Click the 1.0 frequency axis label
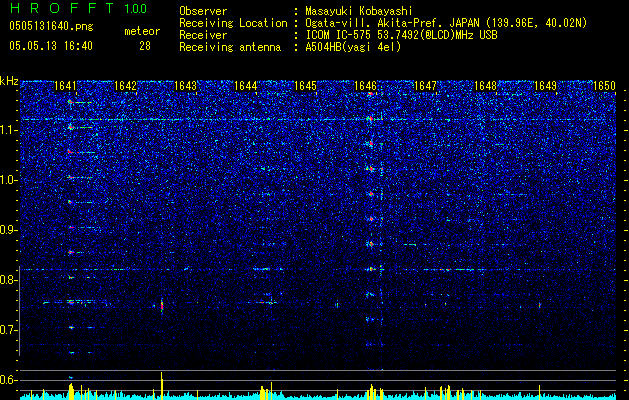Viewport: 629px width, 400px height. pyautogui.click(x=8, y=180)
